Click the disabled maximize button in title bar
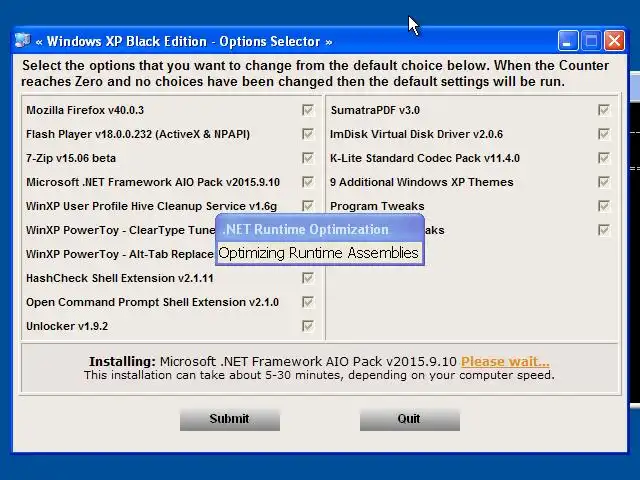Image resolution: width=640 pixels, height=480 pixels. click(x=591, y=41)
